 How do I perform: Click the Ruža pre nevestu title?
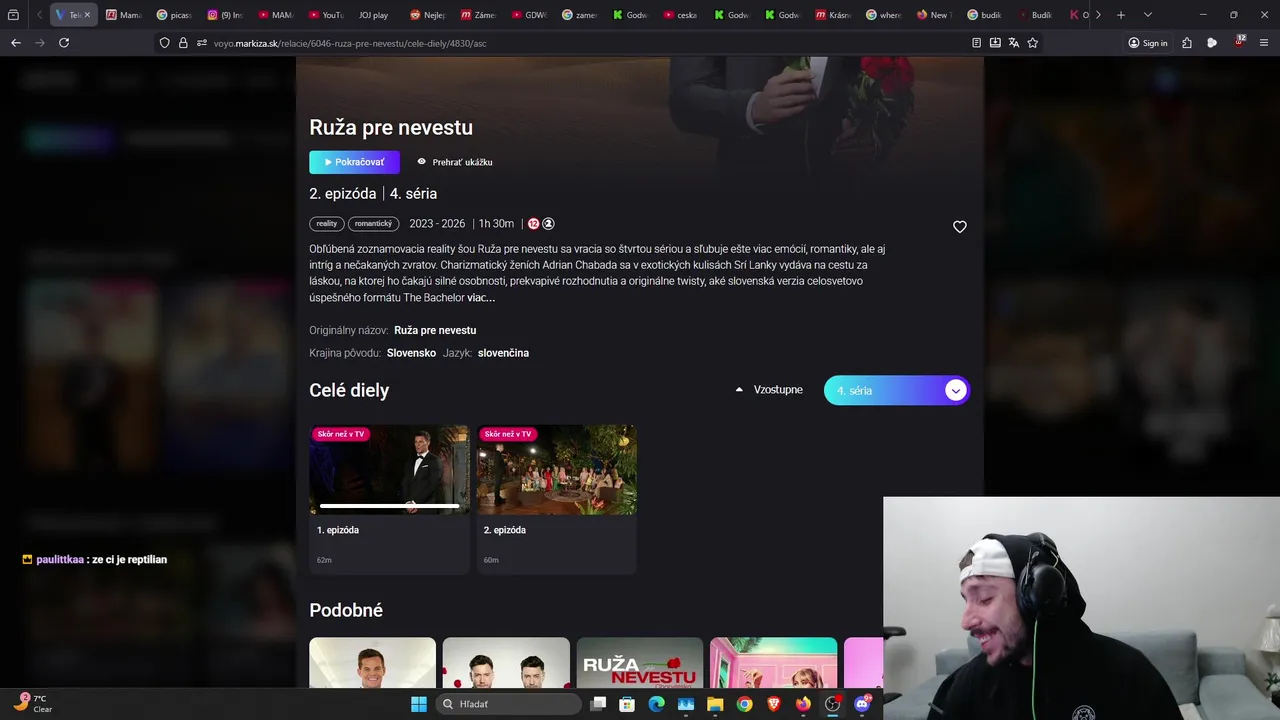tap(391, 127)
